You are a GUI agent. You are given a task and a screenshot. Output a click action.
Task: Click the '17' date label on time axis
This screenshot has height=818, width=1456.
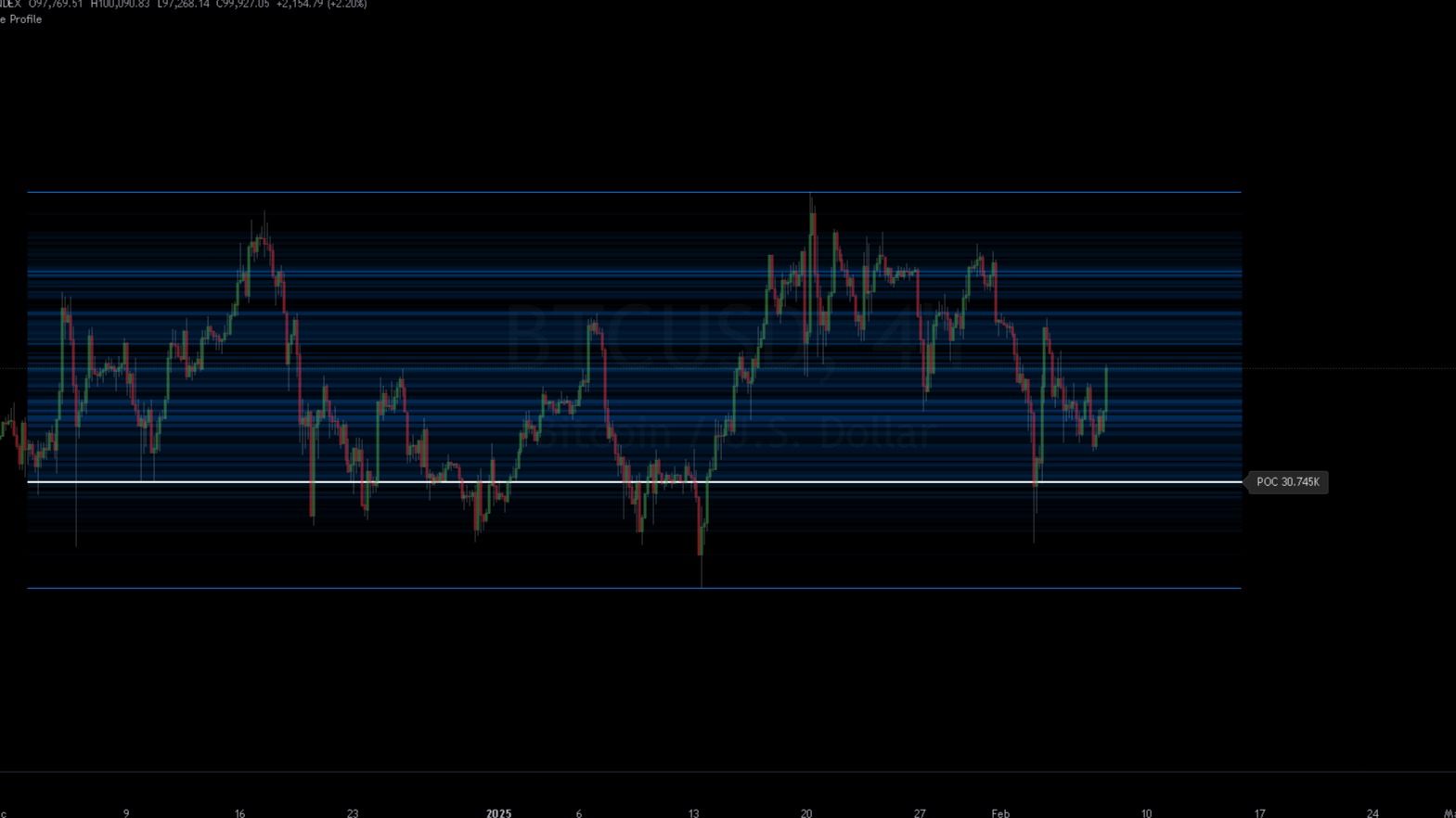(x=1259, y=813)
